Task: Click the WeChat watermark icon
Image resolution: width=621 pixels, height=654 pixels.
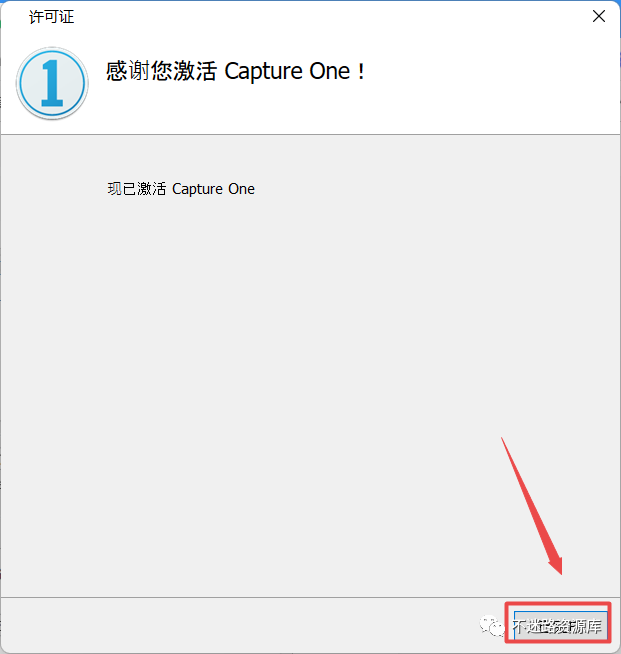Action: click(492, 626)
